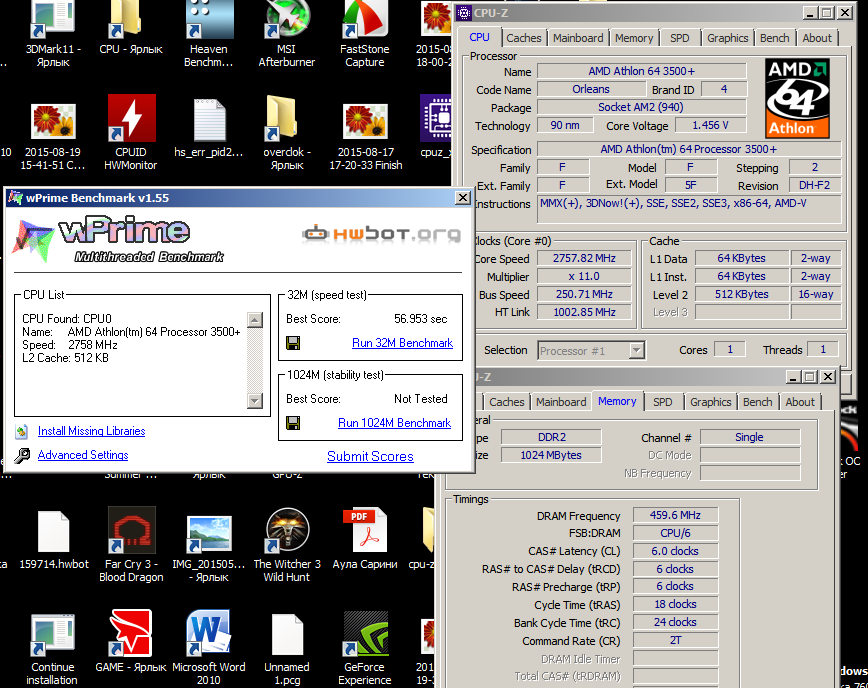Viewport: 868px width, 688px height.
Task: Click the Advanced Settings wrench icon
Action: pyautogui.click(x=22, y=456)
